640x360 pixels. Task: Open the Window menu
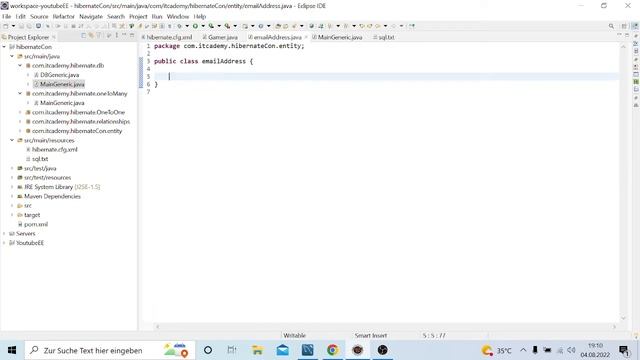(x=178, y=16)
